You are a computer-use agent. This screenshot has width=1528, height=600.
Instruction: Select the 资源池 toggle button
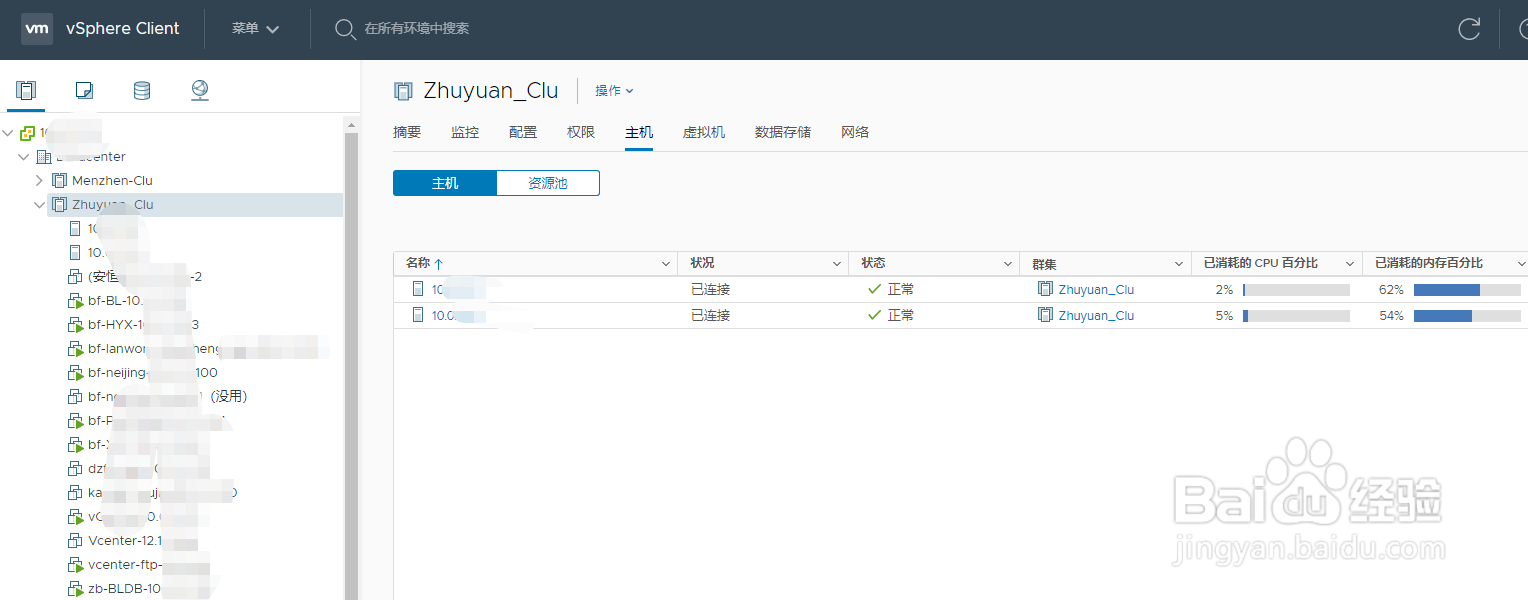click(548, 183)
